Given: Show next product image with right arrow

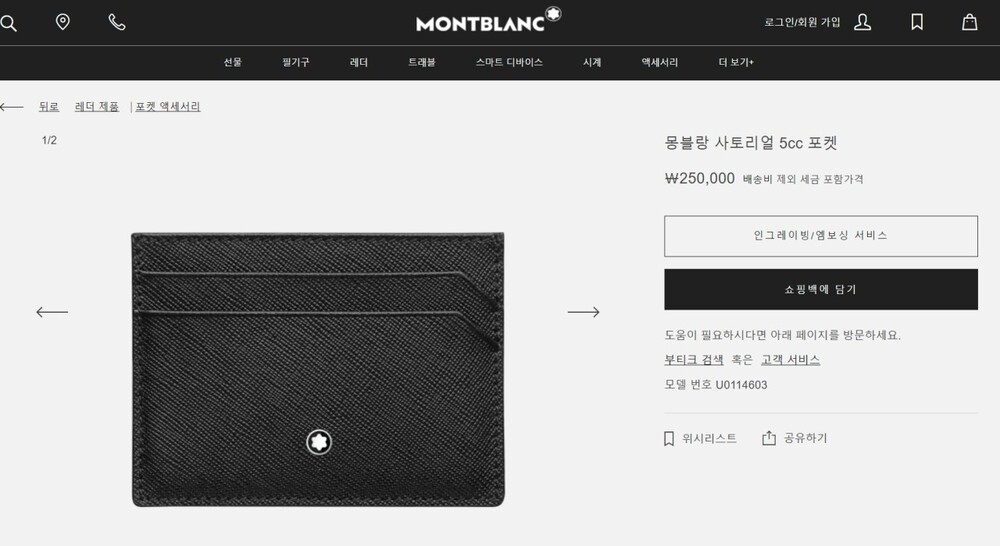Looking at the screenshot, I should [584, 312].
